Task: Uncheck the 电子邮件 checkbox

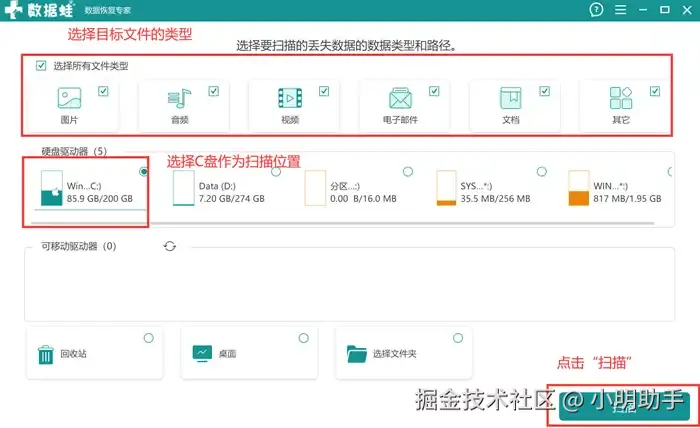Action: pos(434,91)
